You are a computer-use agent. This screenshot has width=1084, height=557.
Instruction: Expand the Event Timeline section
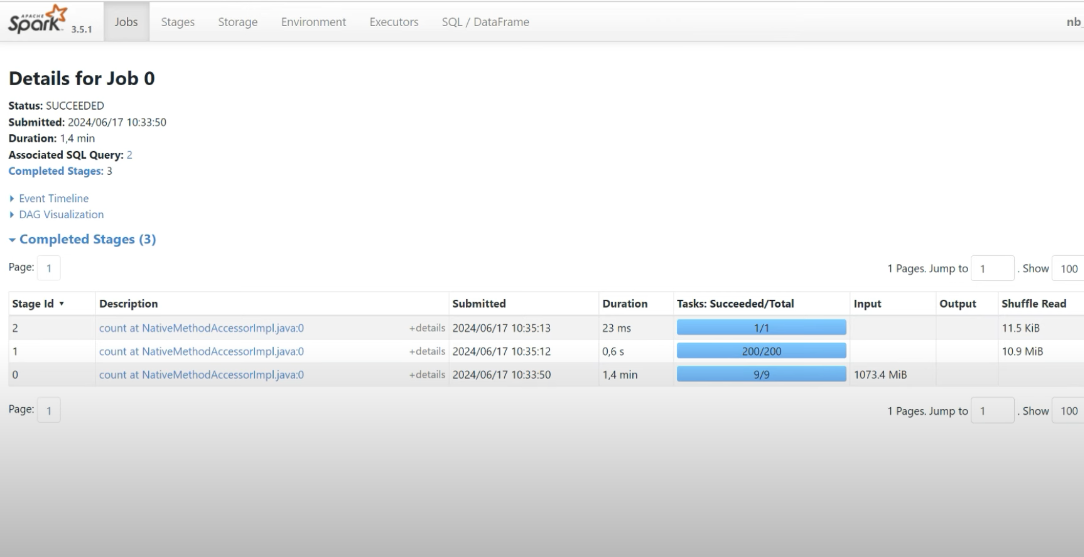coord(53,199)
